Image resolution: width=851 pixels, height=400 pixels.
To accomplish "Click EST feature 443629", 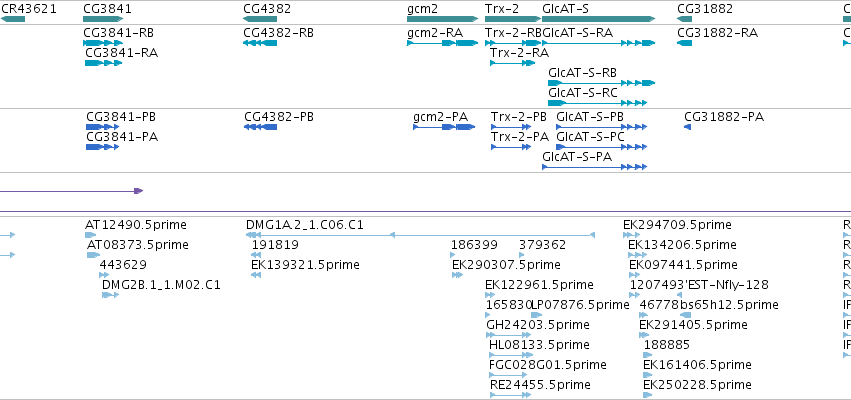I will click(123, 265).
